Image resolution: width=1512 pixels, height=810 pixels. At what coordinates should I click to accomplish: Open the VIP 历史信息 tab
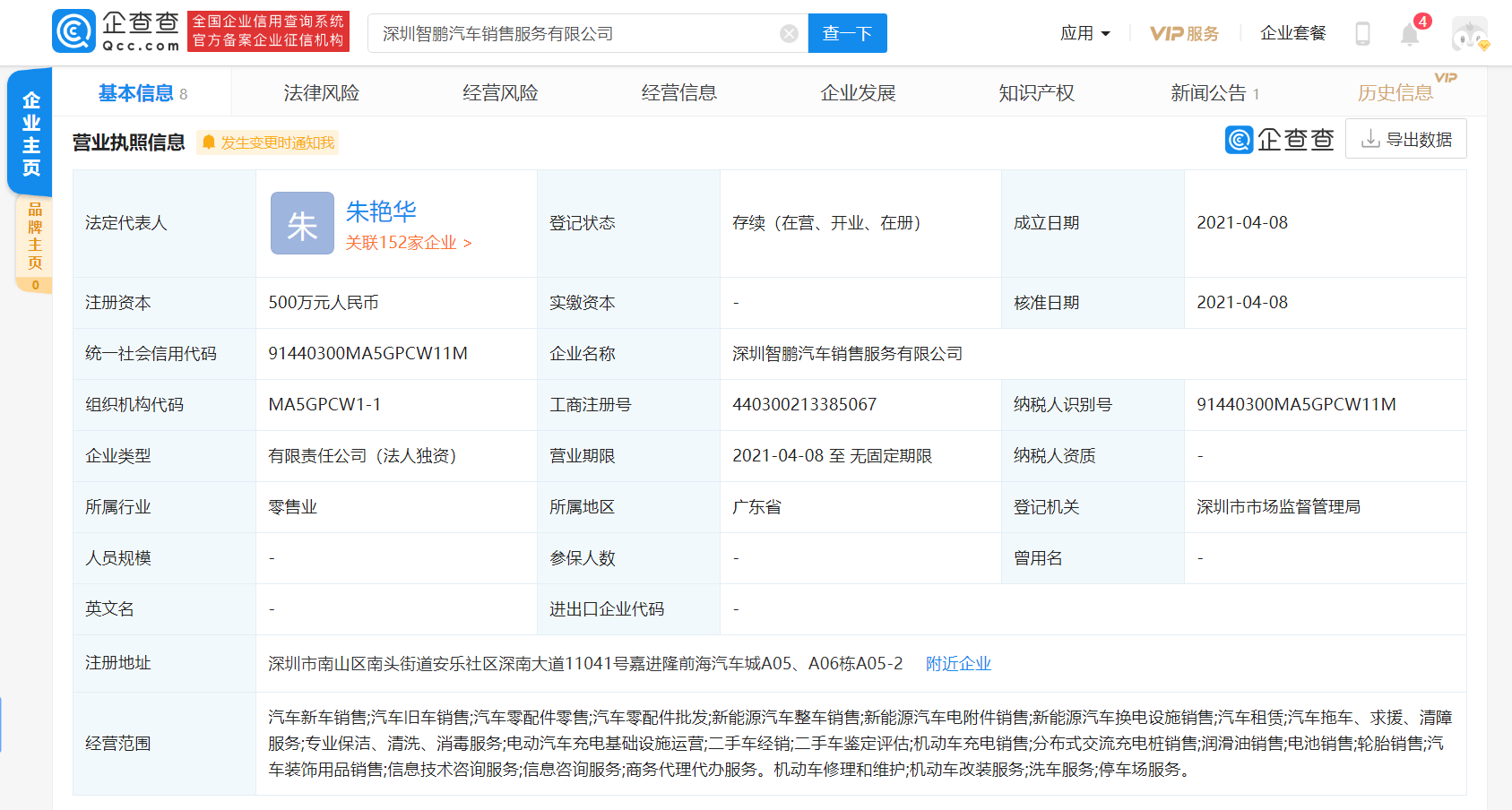(1405, 90)
